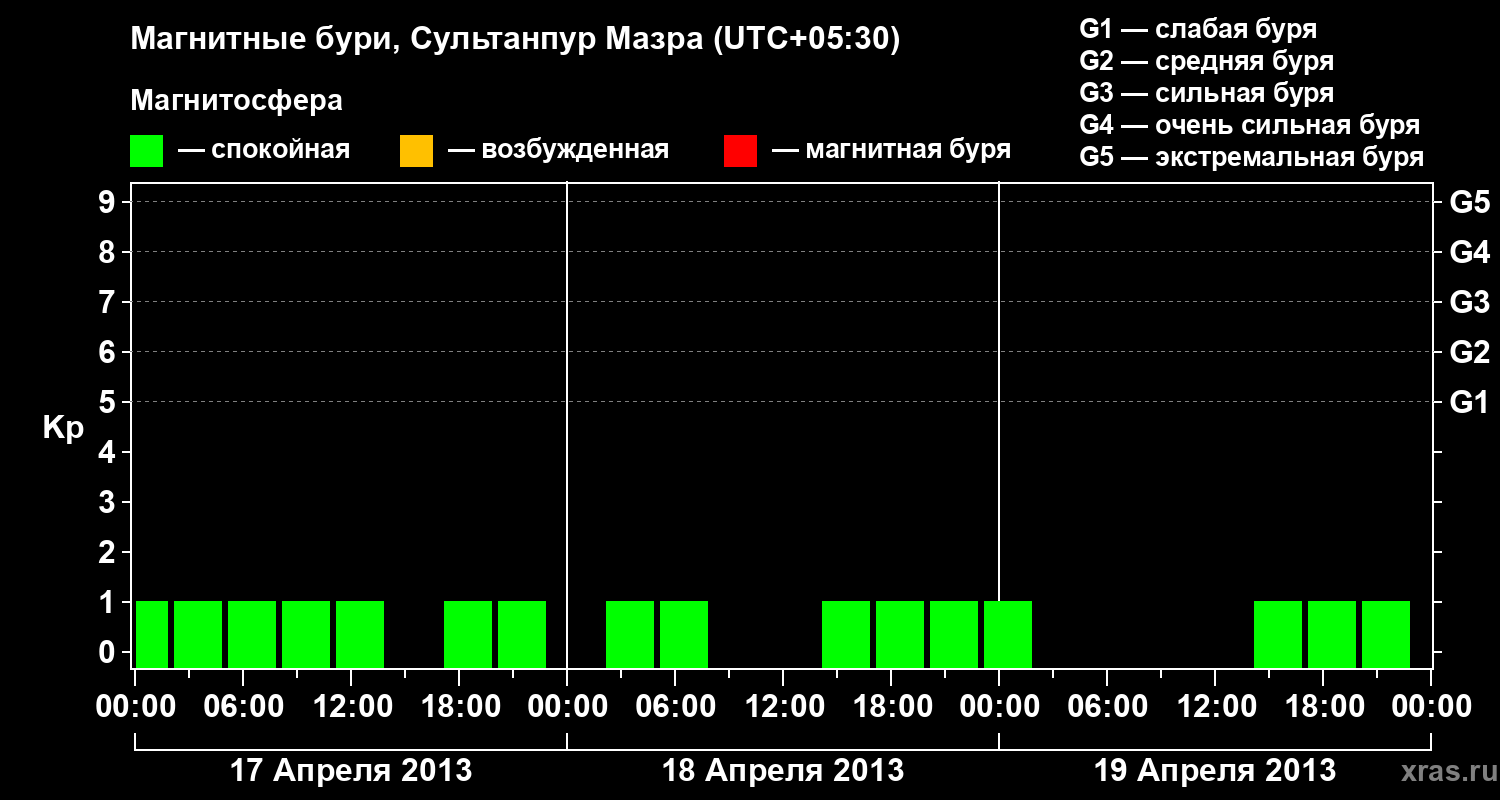Click the green bar above 18:00 on 17 Апреля
The height and width of the screenshot is (800, 1500).
[x=468, y=634]
